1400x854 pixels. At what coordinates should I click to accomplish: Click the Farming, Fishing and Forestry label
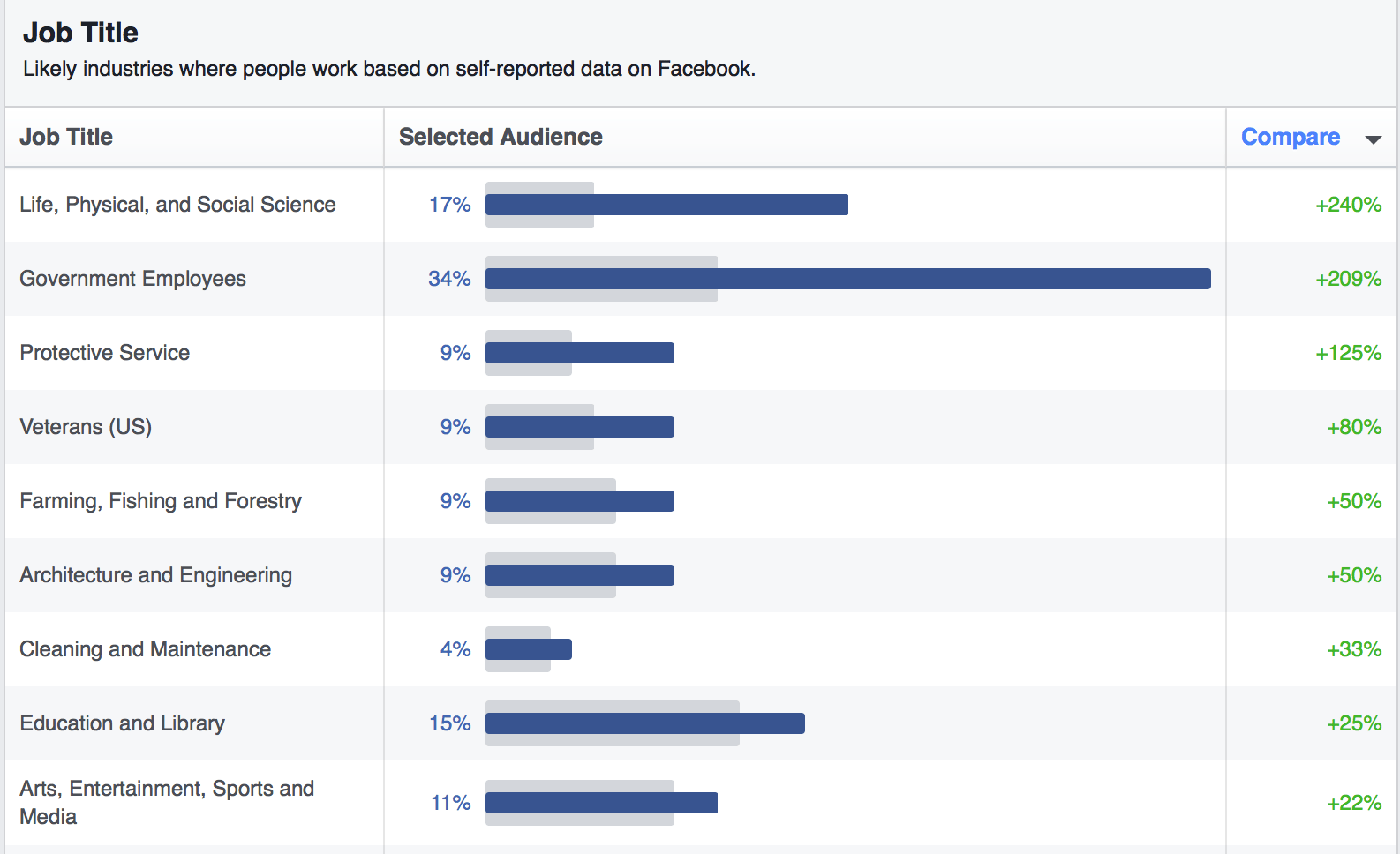(161, 501)
